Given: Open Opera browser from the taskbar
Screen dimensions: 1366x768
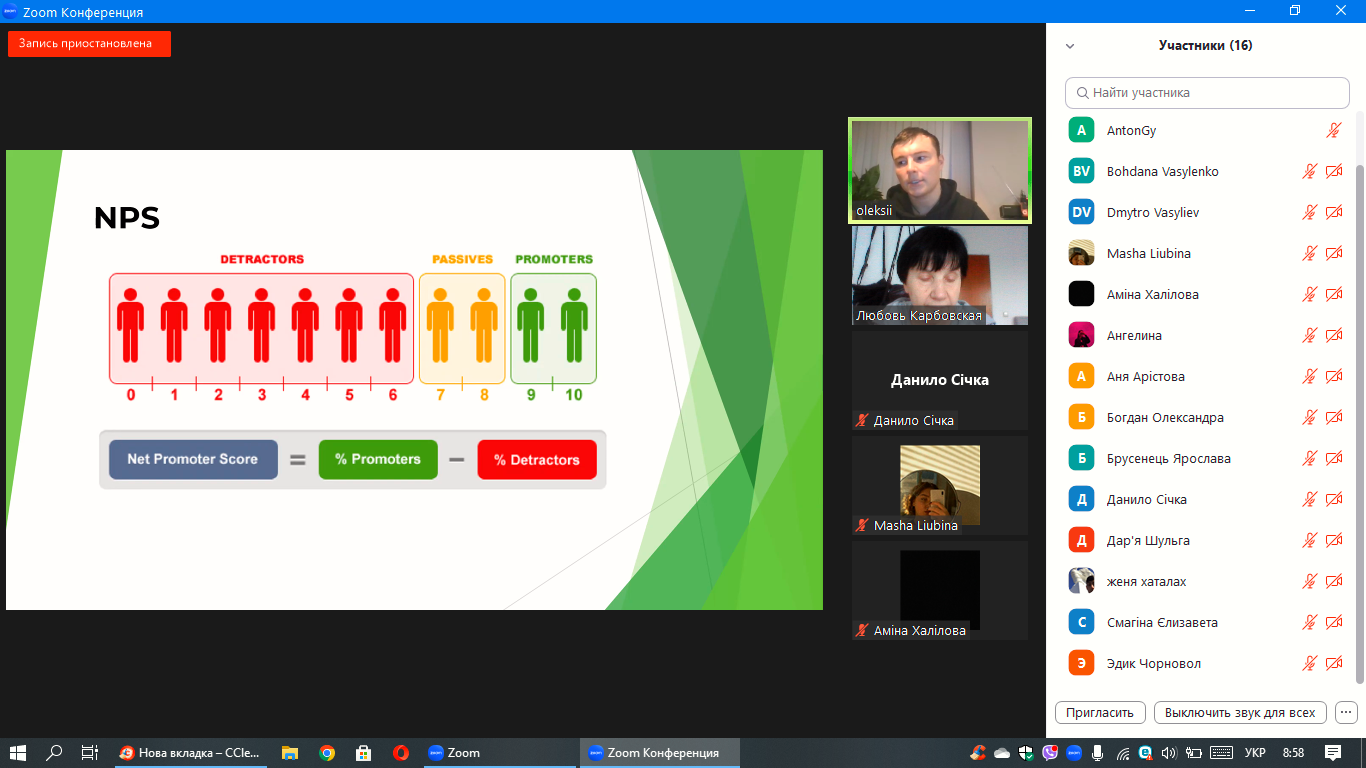Looking at the screenshot, I should tap(401, 753).
